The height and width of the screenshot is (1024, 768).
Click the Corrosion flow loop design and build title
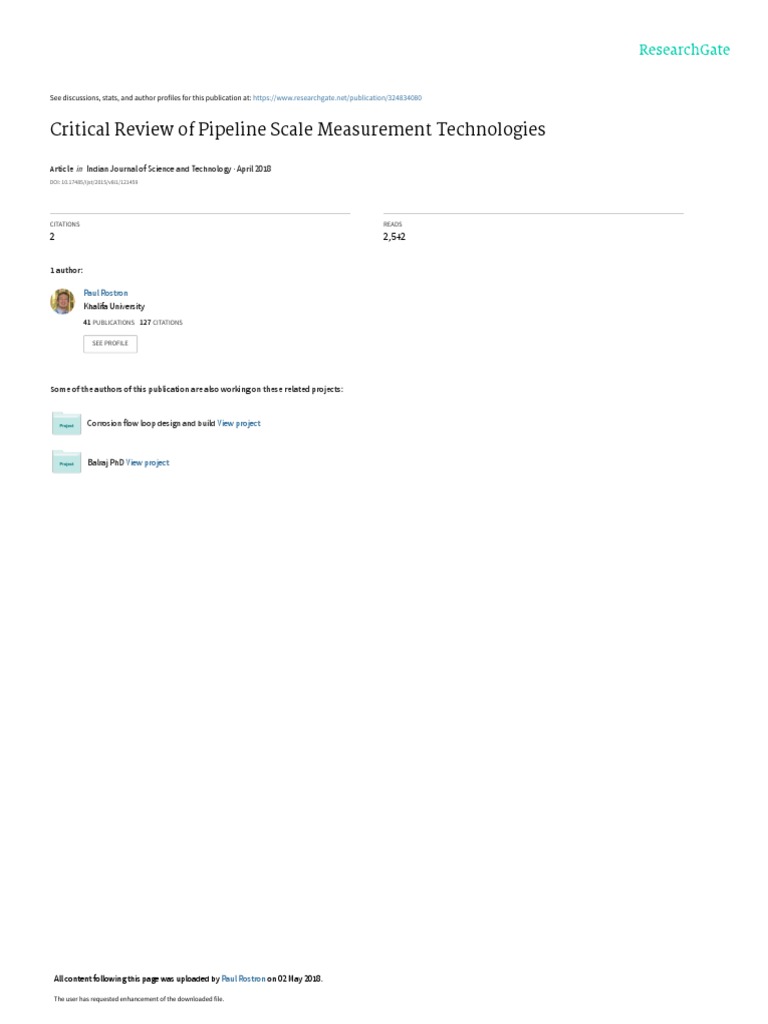(x=151, y=423)
